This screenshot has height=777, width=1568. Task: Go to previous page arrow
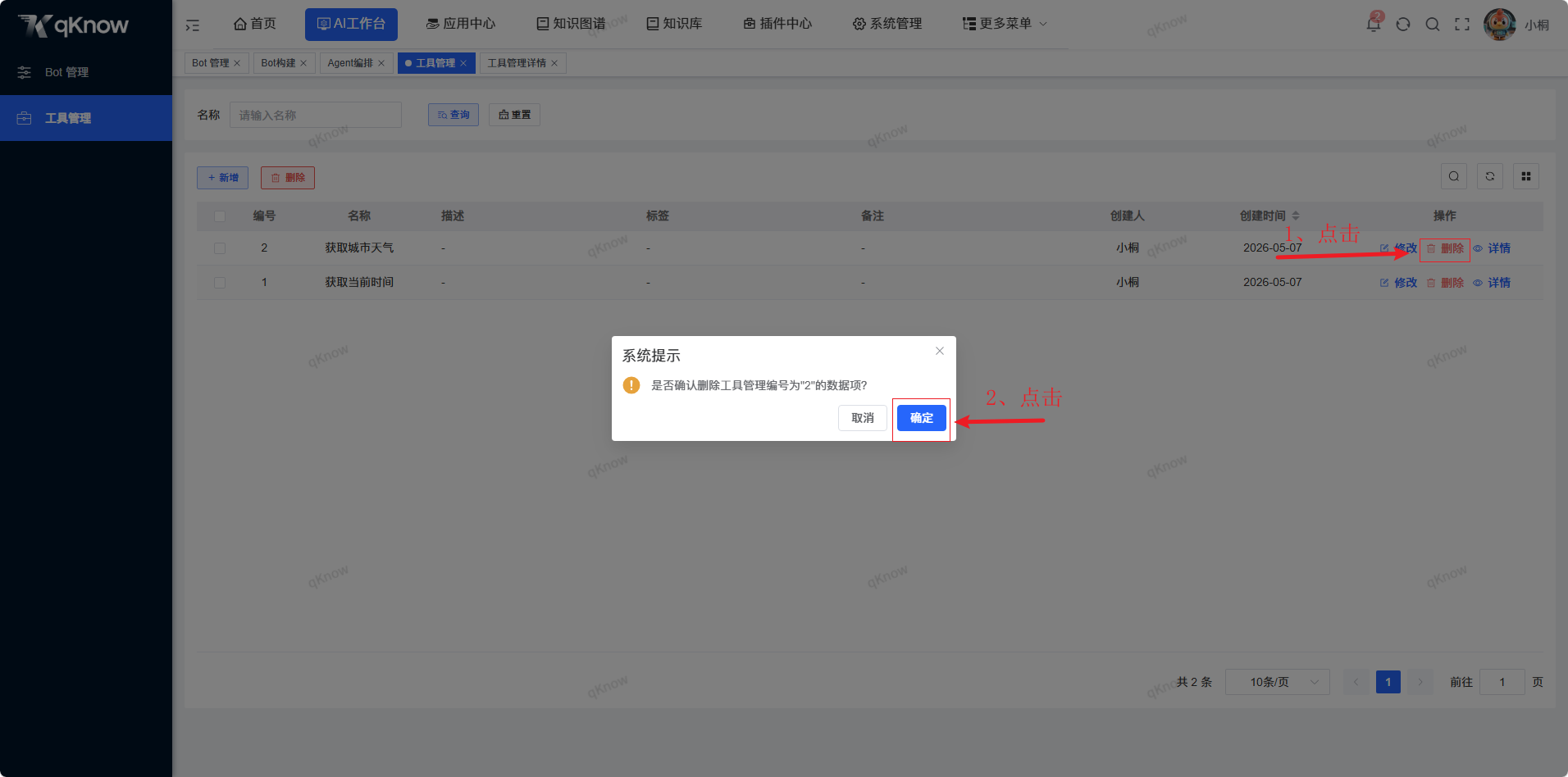[1356, 682]
